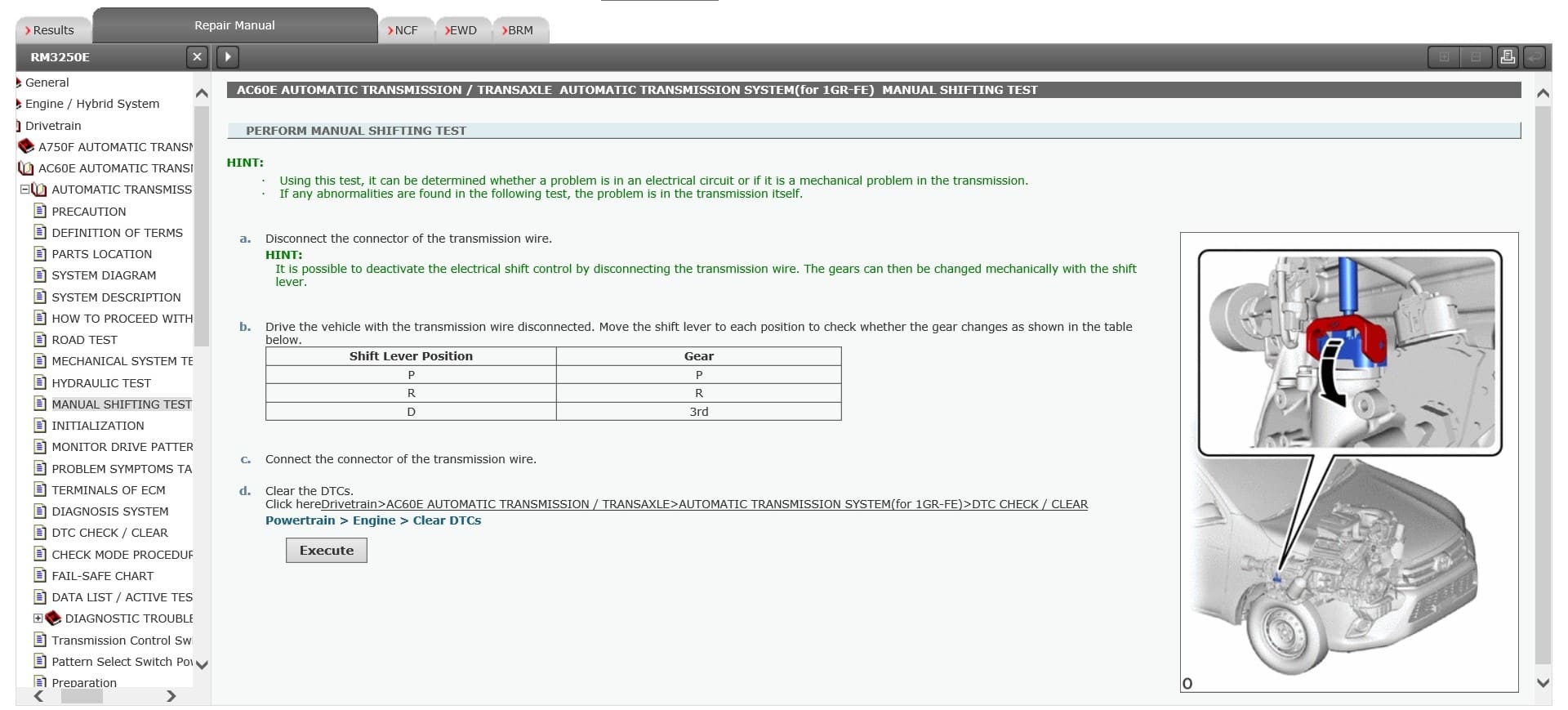
Task: Go to the Results tab
Action: (52, 30)
